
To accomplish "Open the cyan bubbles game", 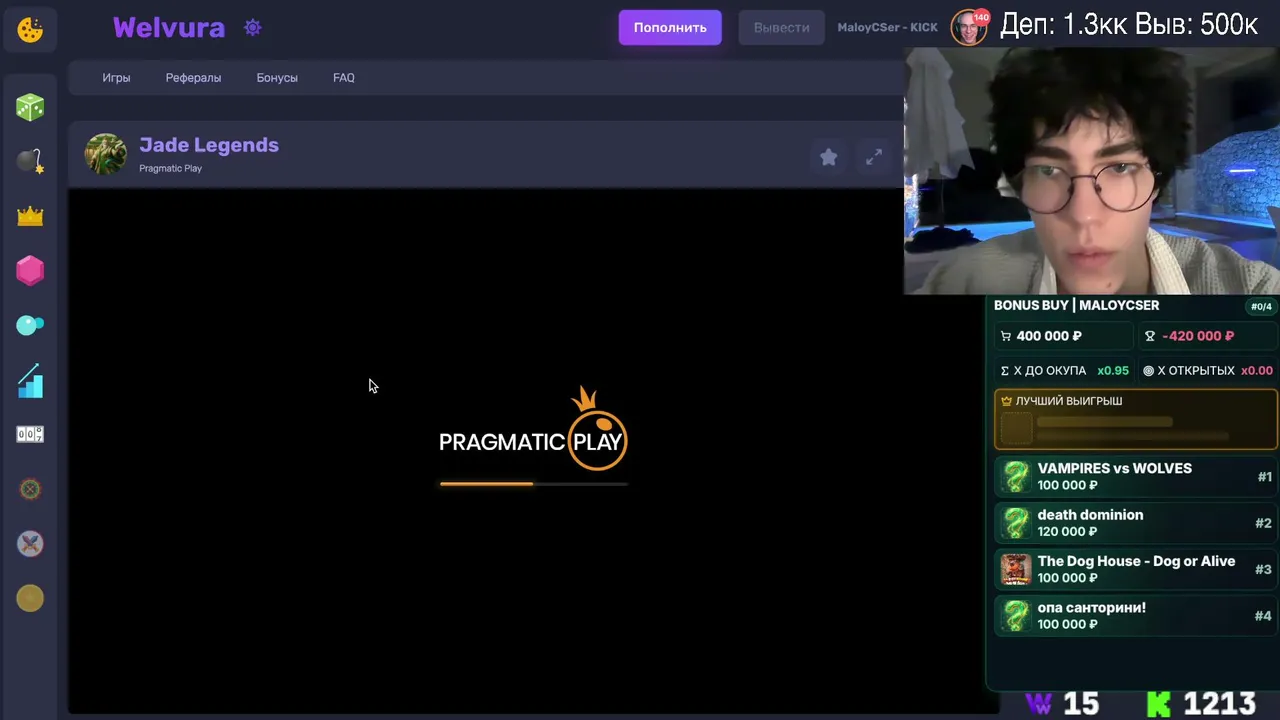I will 30,324.
